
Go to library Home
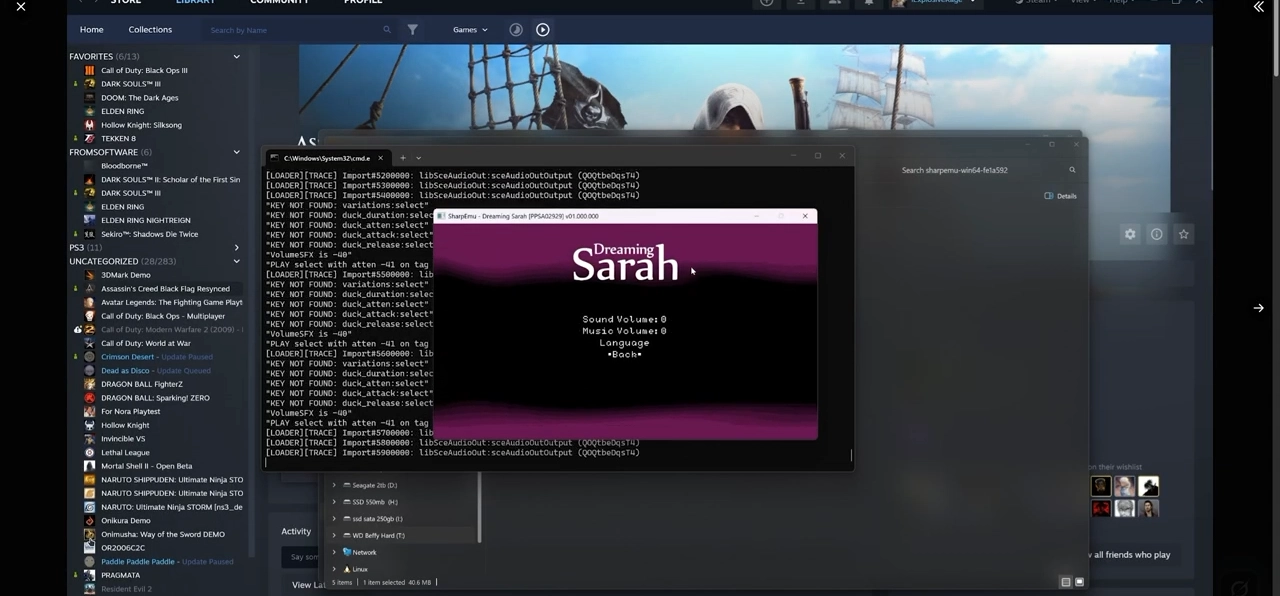click(91, 30)
